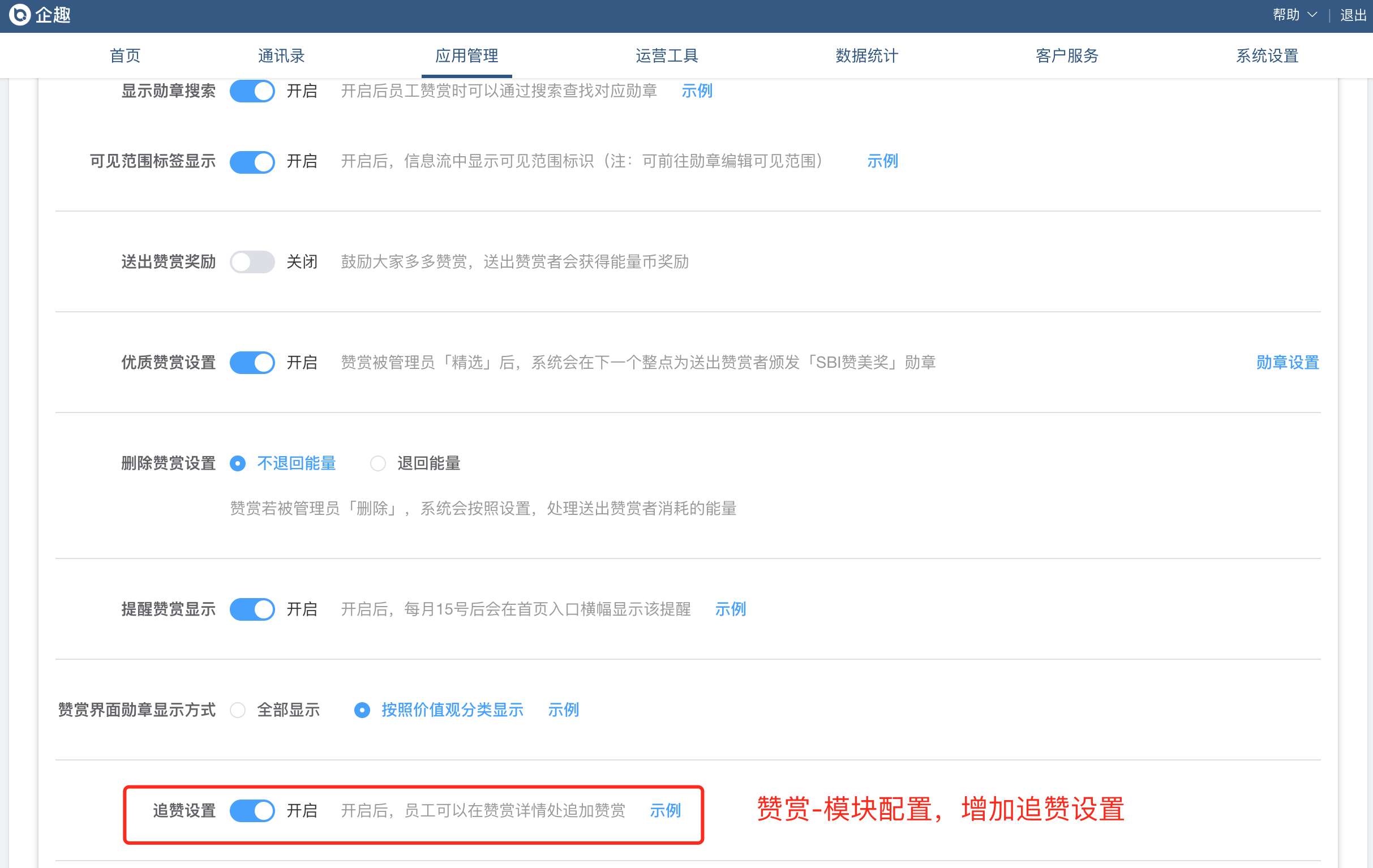Switch off the 追赞设置 toggle
The width and height of the screenshot is (1373, 868).
point(252,810)
